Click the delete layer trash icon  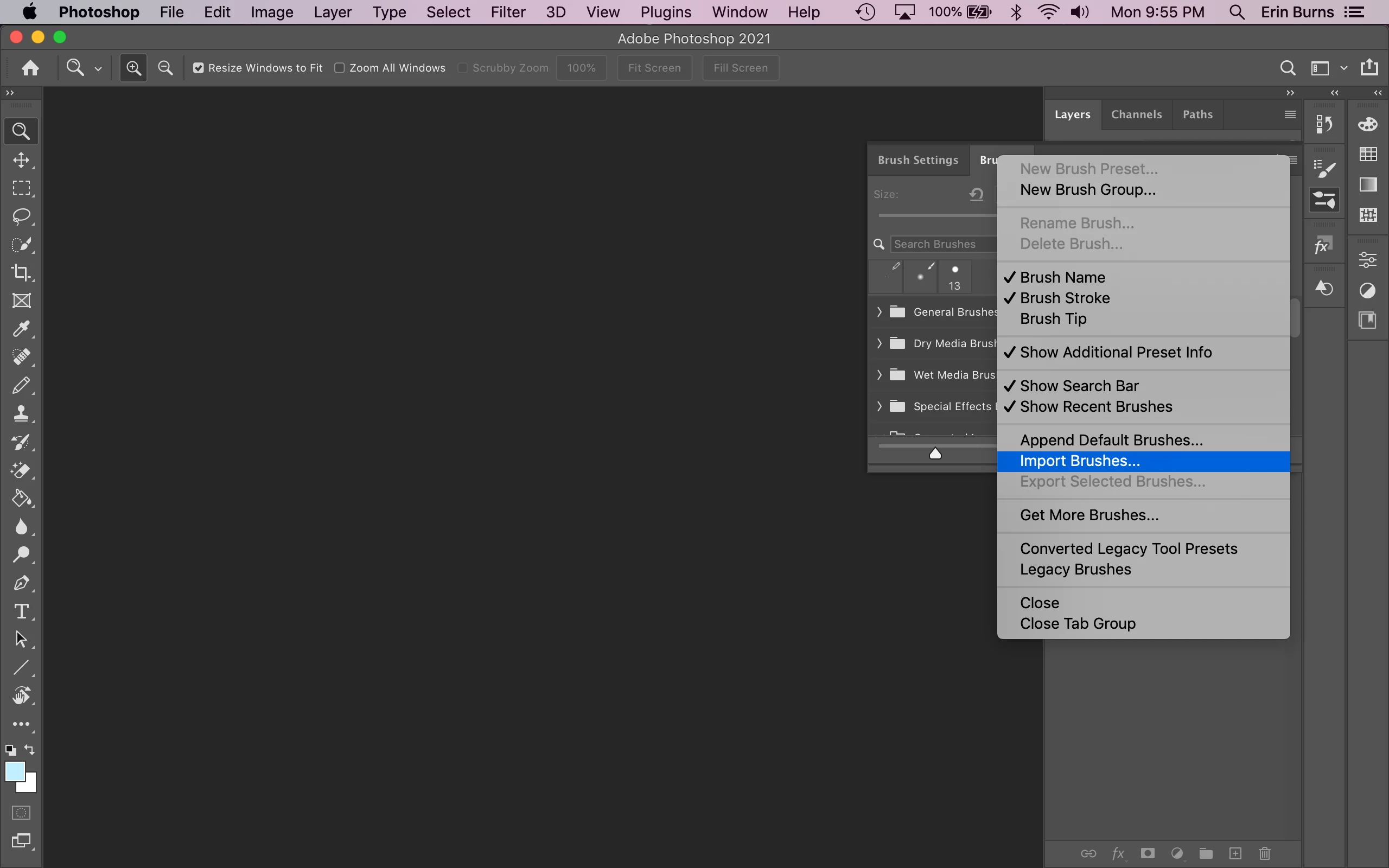tap(1264, 854)
